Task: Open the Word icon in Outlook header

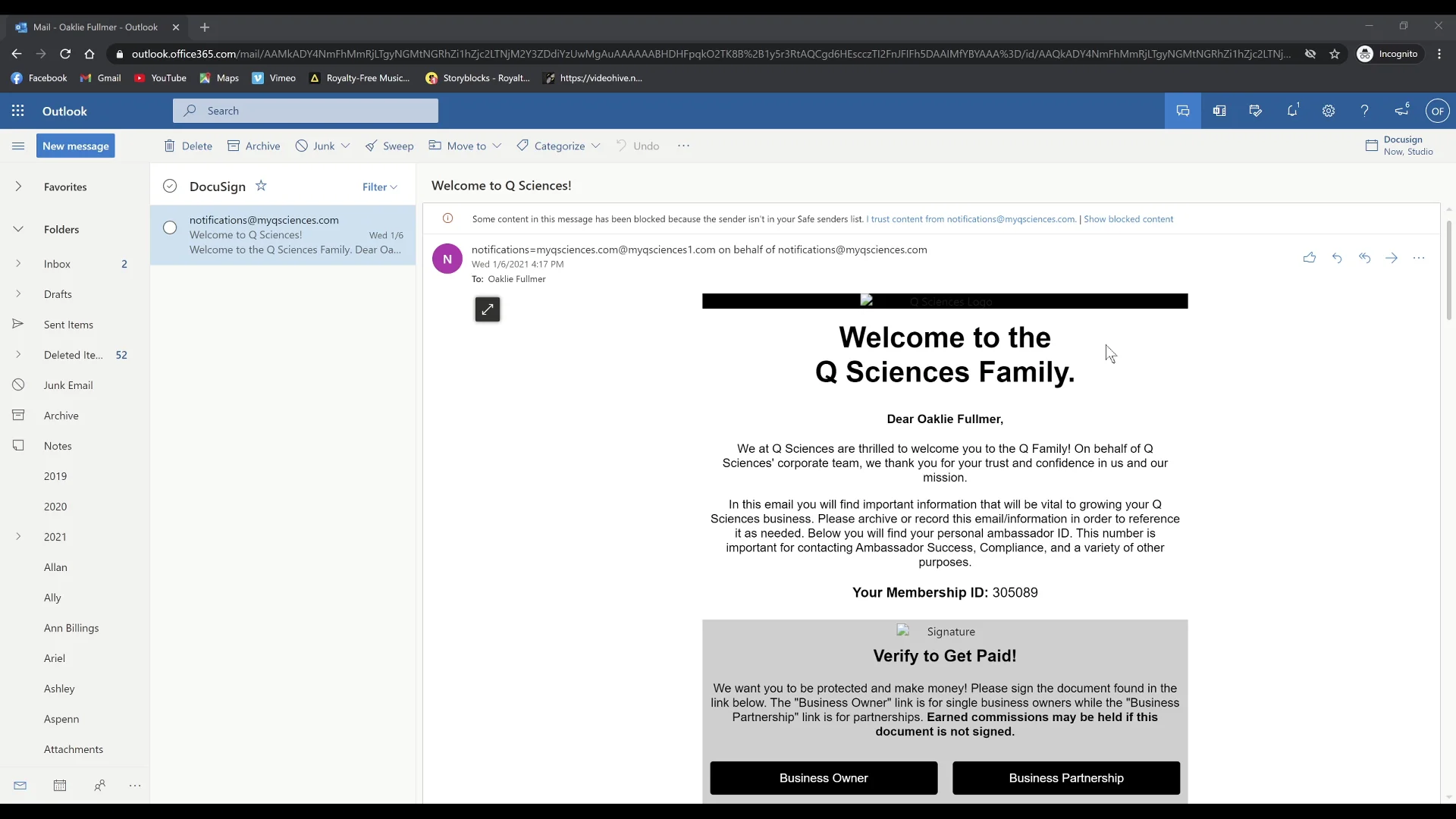Action: click(x=1219, y=111)
